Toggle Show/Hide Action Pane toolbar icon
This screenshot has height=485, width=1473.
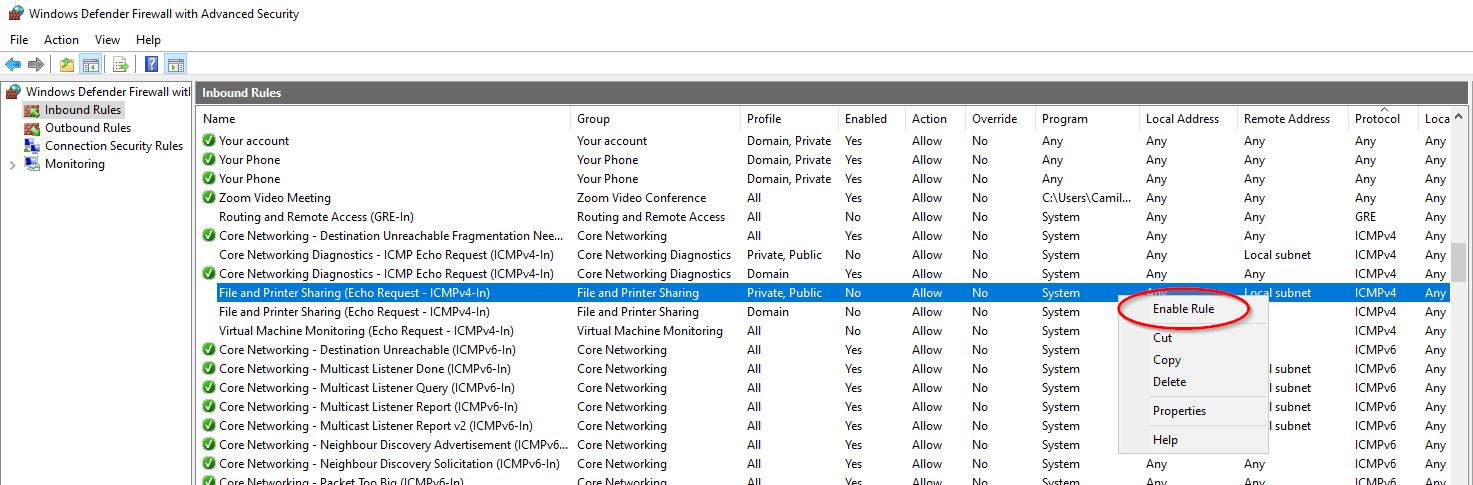(x=176, y=65)
